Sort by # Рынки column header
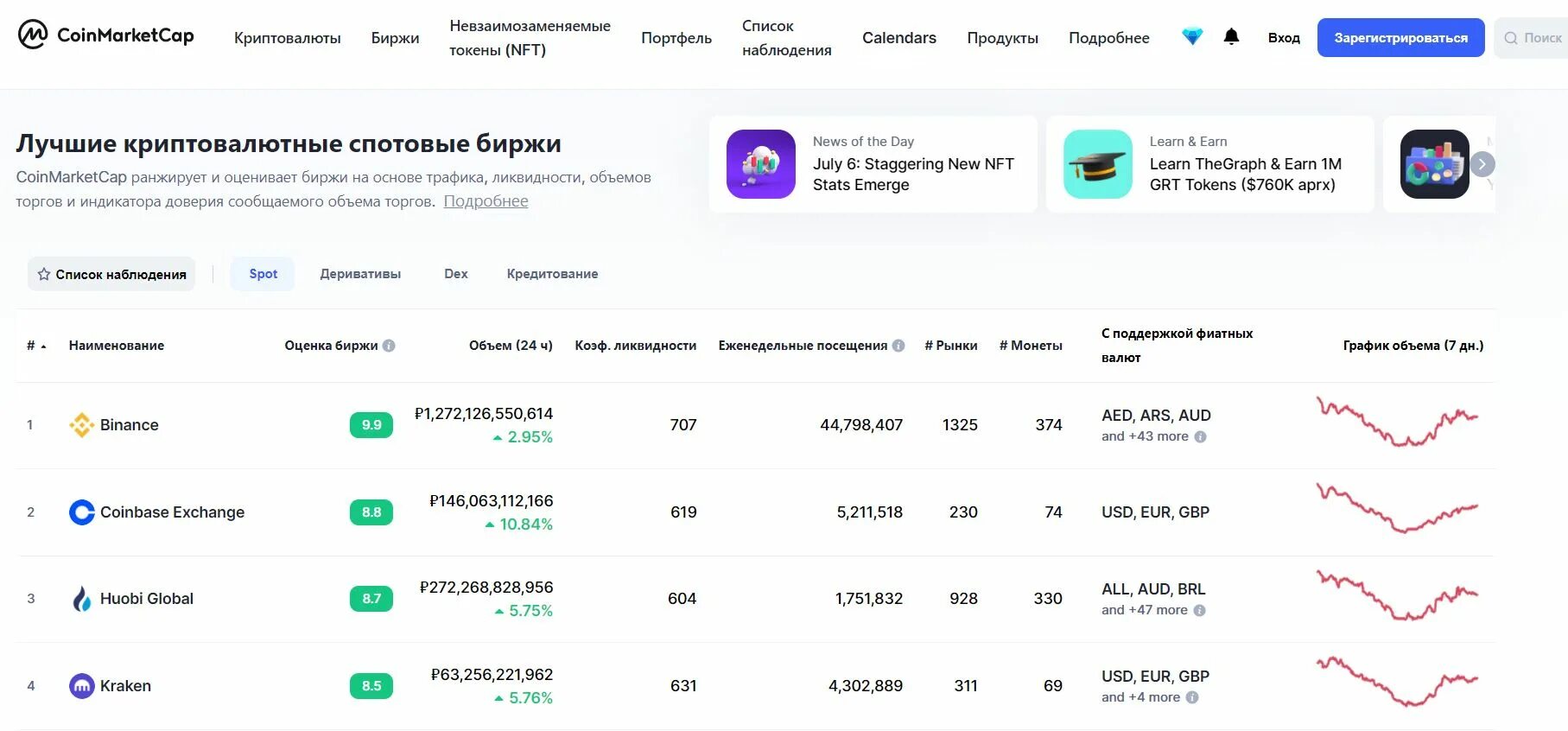This screenshot has height=731, width=1568. pyautogui.click(x=951, y=346)
